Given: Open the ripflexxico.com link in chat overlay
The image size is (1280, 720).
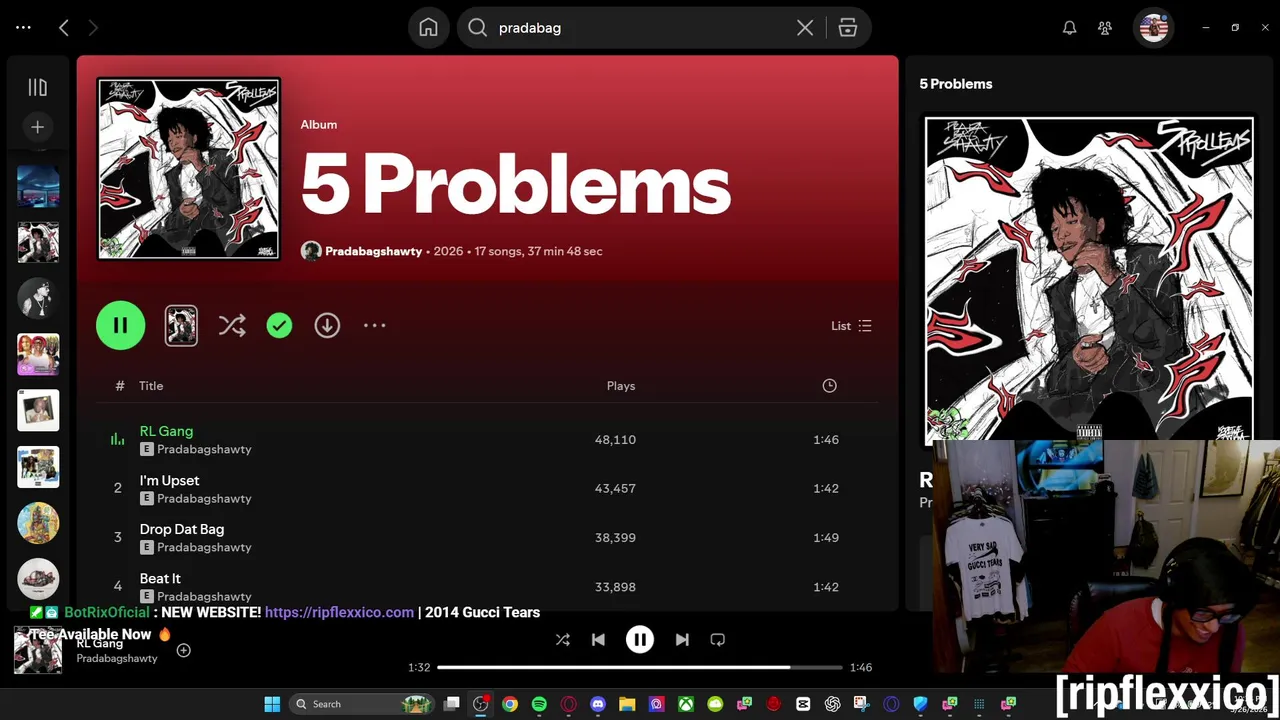Looking at the screenshot, I should (x=339, y=612).
